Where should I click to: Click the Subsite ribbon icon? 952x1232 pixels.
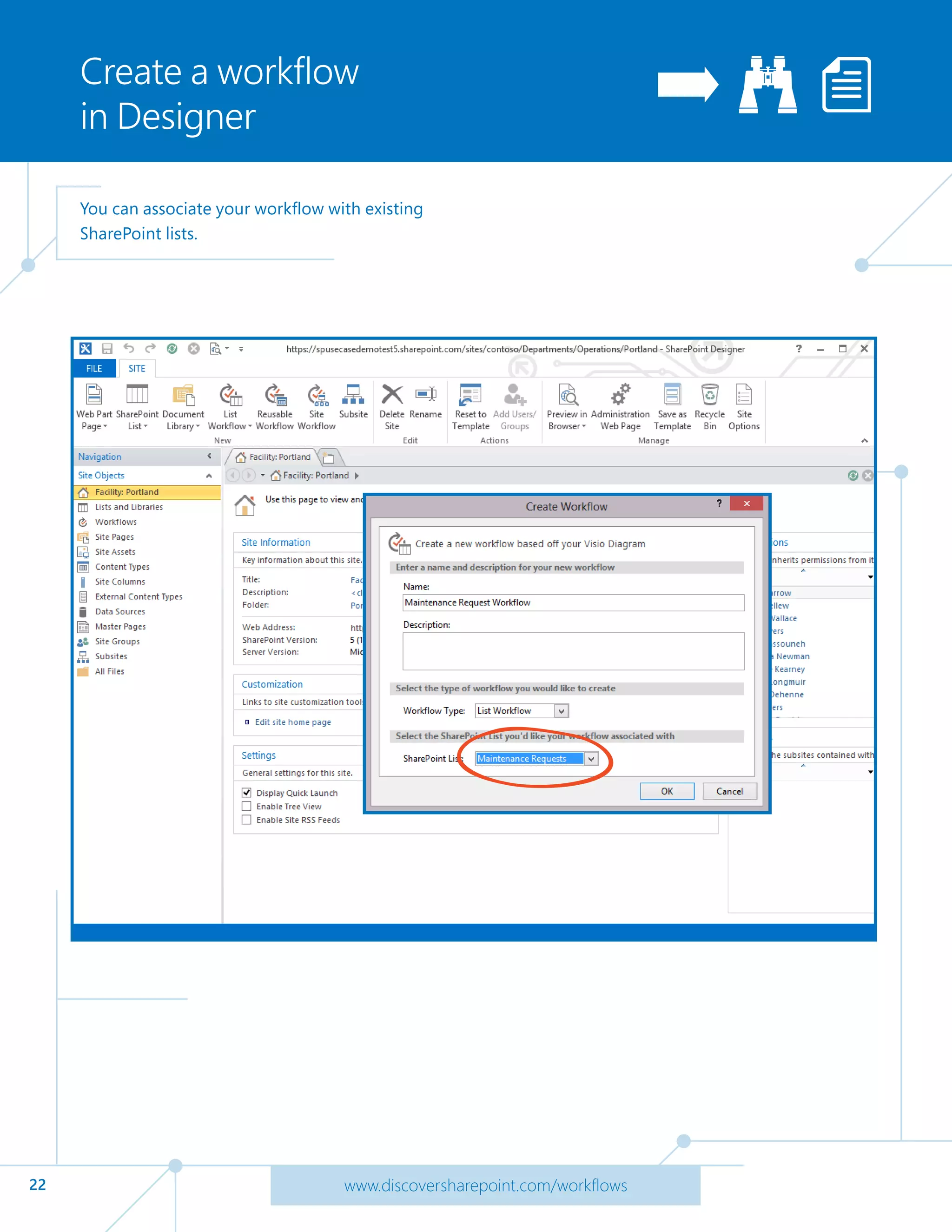[x=353, y=394]
